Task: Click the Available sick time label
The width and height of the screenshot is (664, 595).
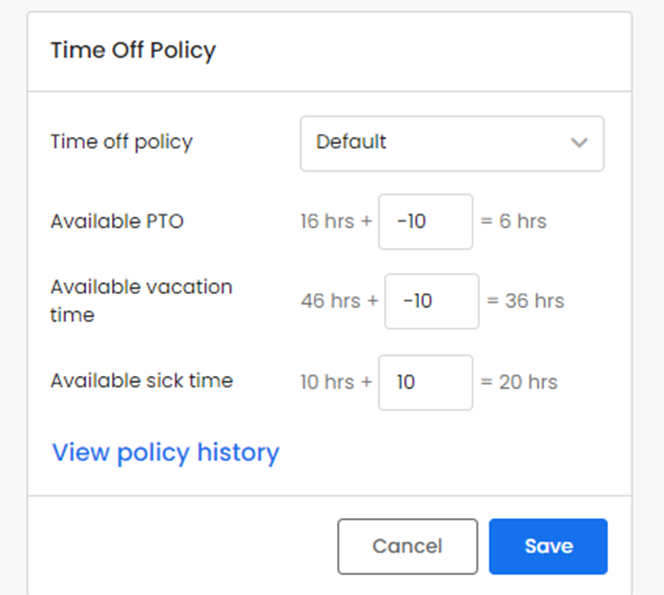Action: (141, 380)
